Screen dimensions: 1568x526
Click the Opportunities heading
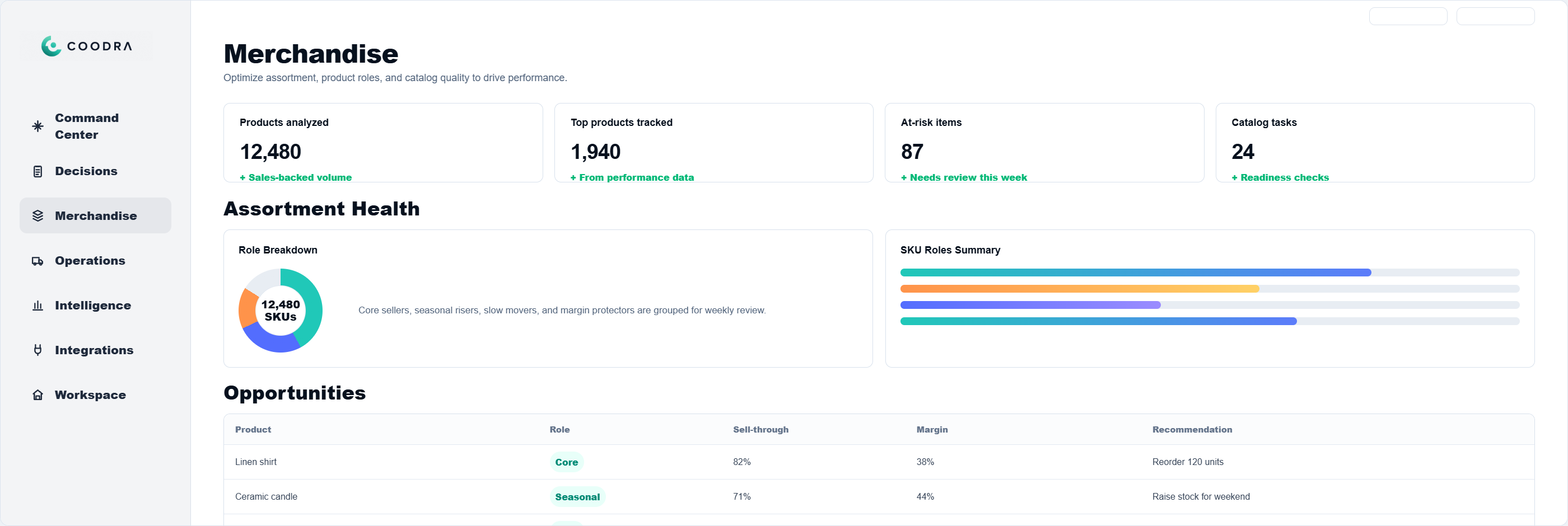click(x=295, y=393)
